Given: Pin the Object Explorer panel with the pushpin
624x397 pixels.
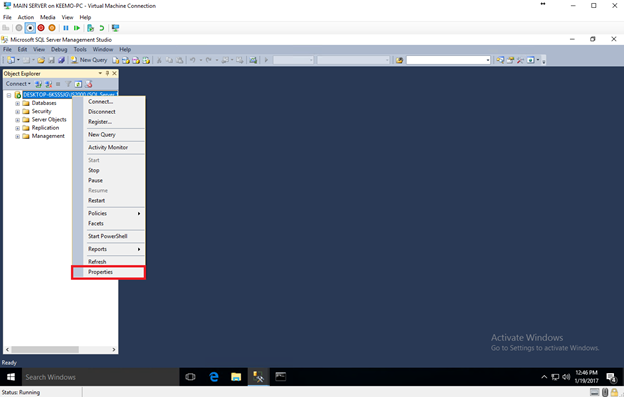Looking at the screenshot, I should click(107, 74).
